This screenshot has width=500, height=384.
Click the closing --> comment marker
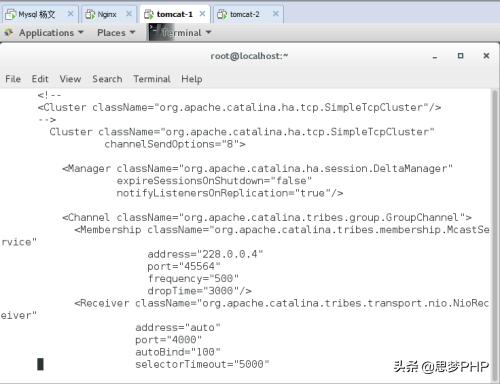pos(47,120)
